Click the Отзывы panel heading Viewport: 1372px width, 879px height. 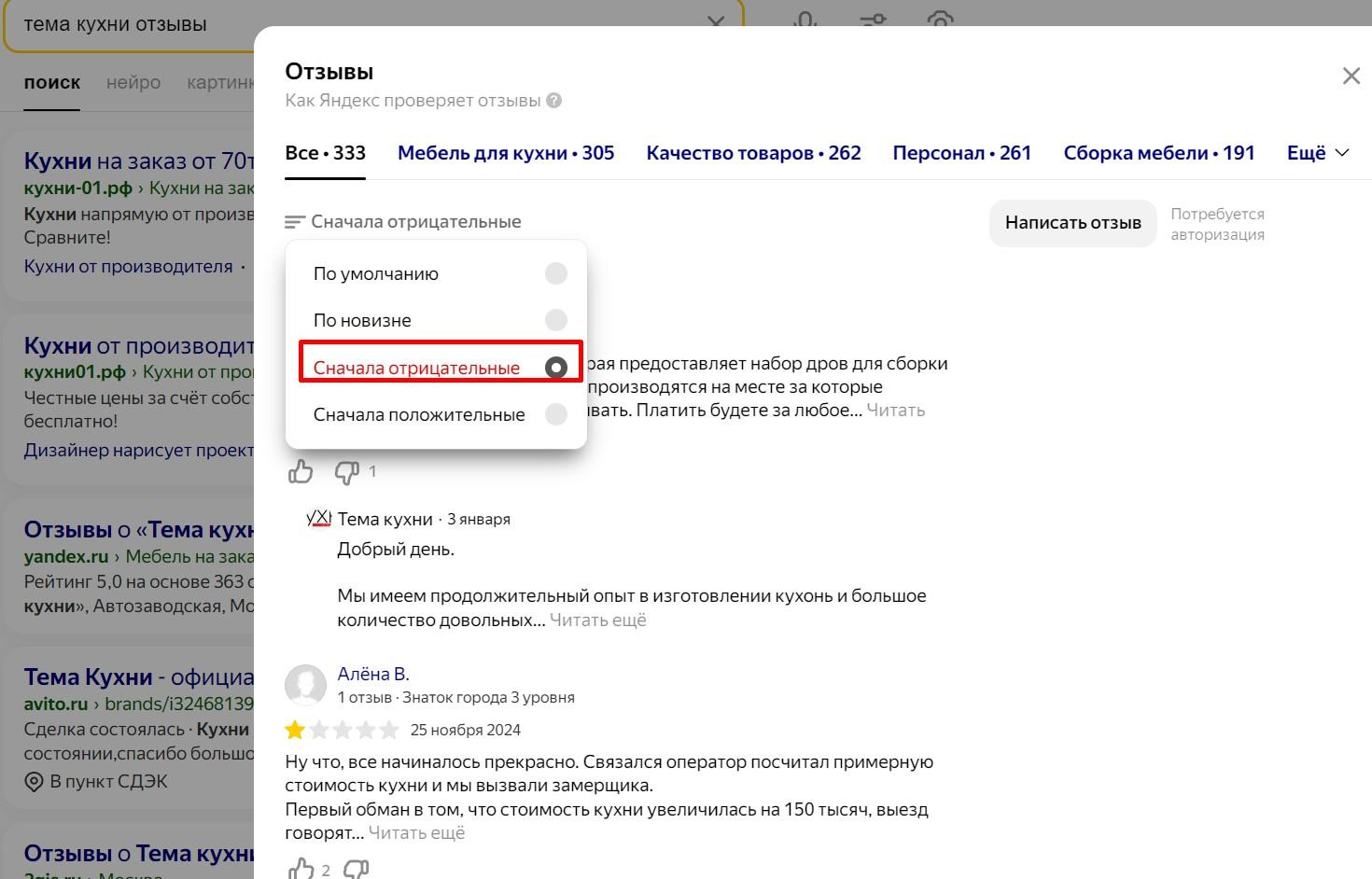click(x=329, y=72)
